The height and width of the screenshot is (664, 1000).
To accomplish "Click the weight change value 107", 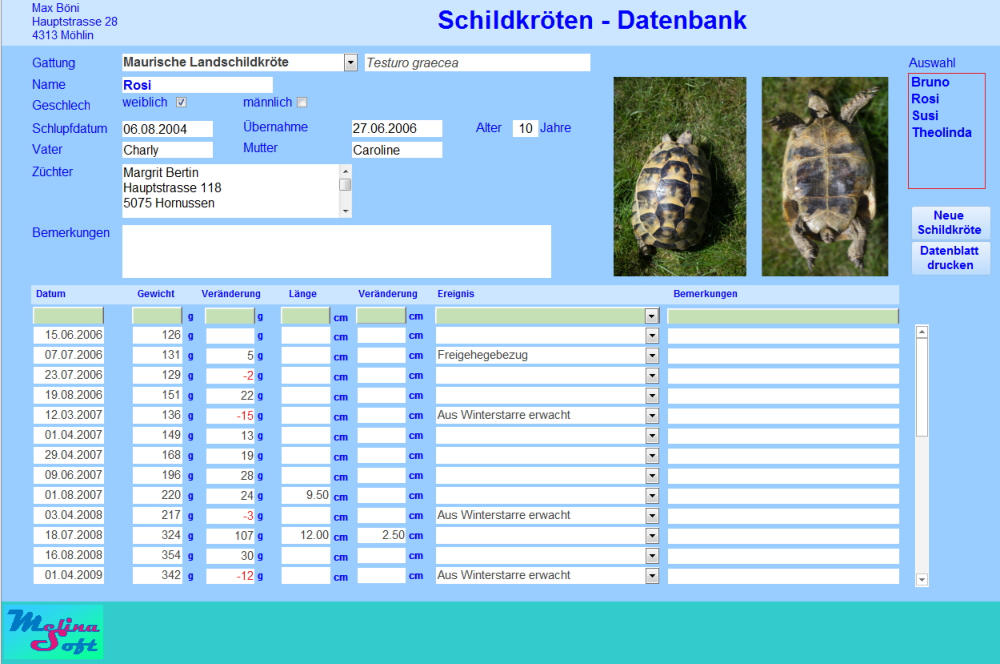I will [230, 536].
